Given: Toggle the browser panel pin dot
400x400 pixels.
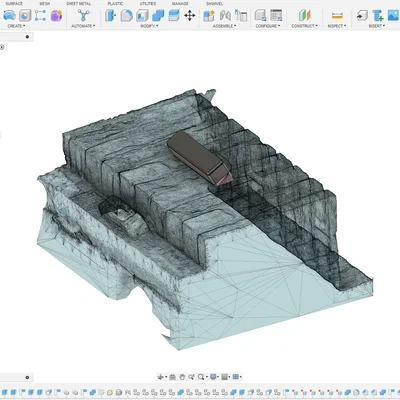Looking at the screenshot, I should click(x=27, y=37).
